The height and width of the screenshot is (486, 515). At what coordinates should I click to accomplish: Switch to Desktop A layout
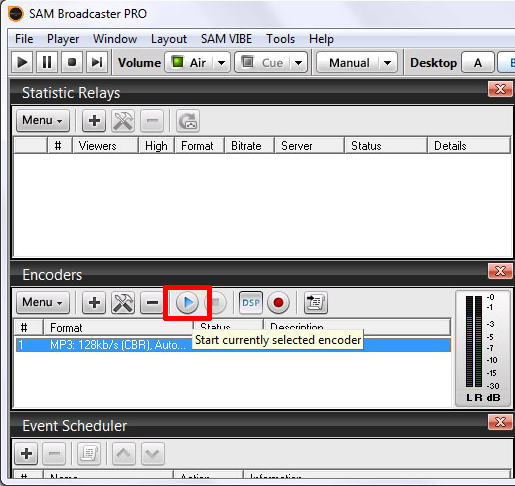478,62
